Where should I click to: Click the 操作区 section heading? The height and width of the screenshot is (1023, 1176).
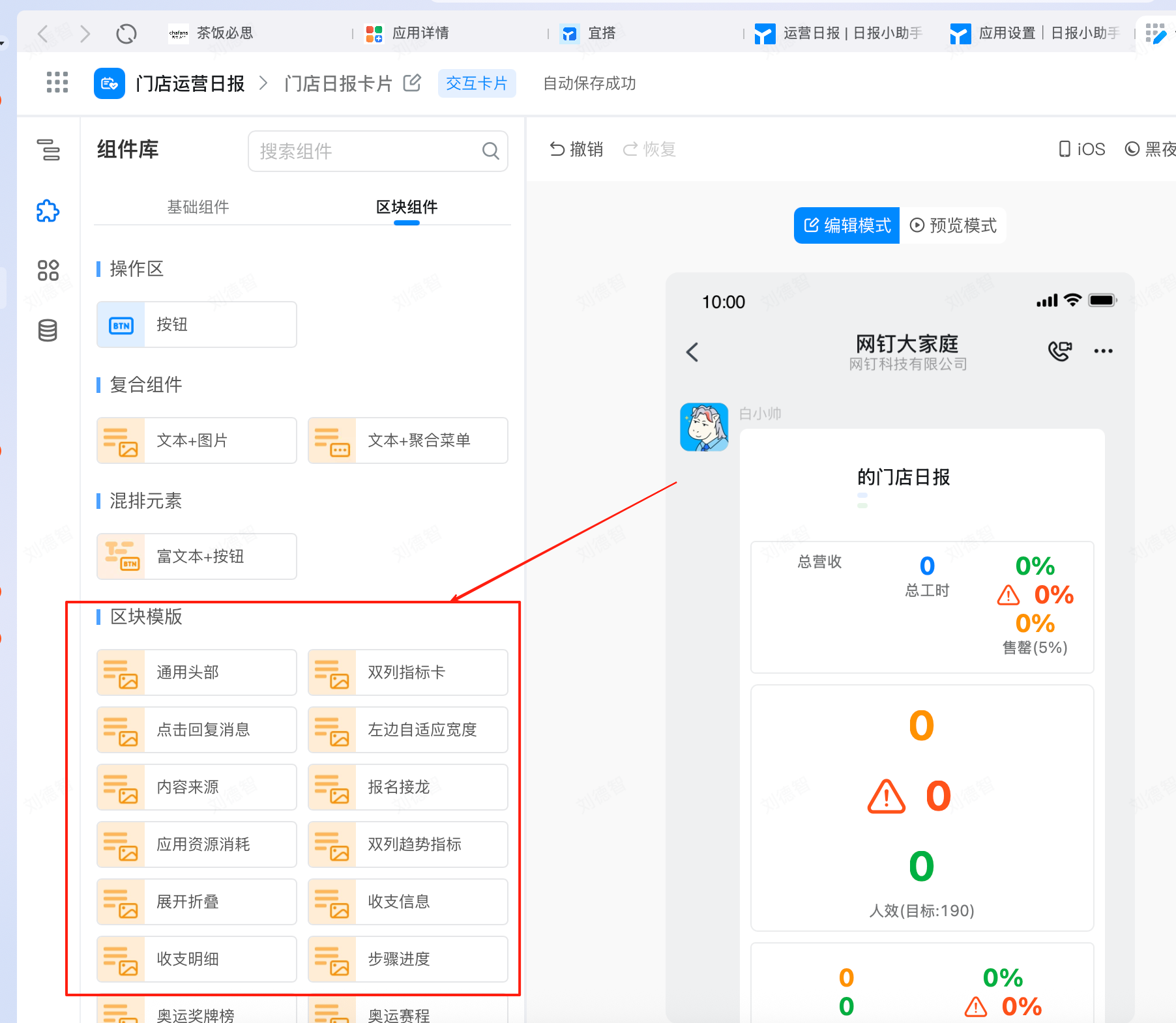pos(137,268)
